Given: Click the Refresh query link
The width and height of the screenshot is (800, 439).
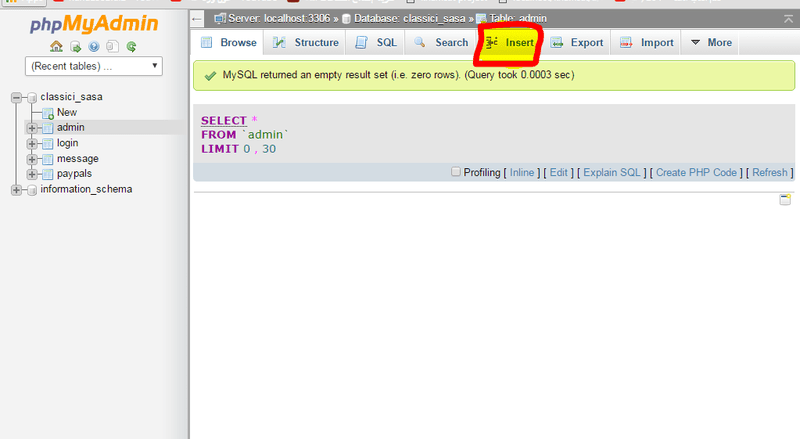Looking at the screenshot, I should [769, 173].
